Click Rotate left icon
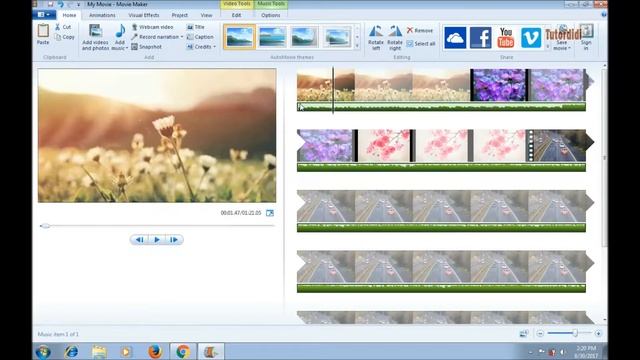The image size is (640, 360). coord(376,32)
